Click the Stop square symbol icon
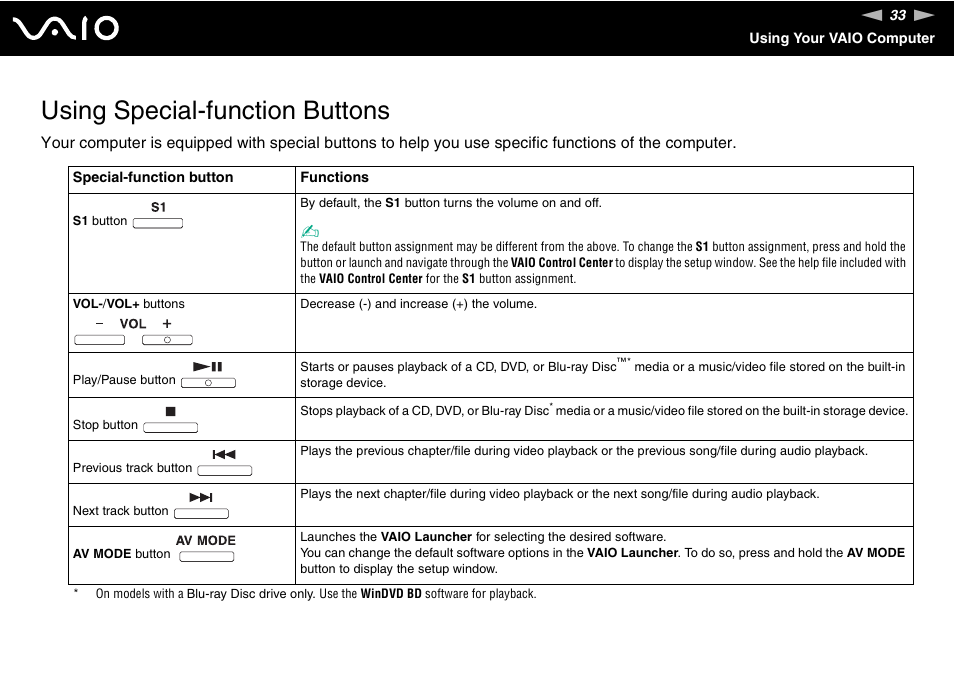Viewport: 954px width, 674px height. 170,412
